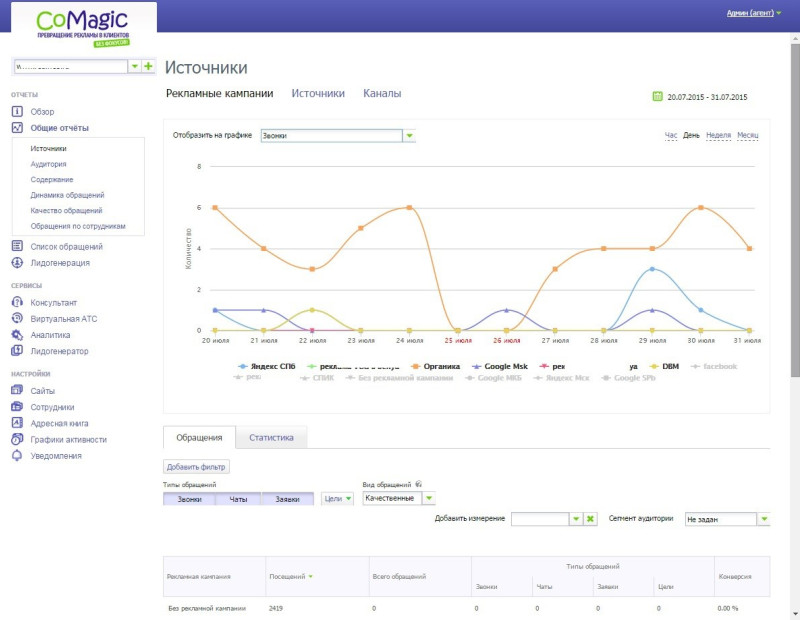The width and height of the screenshot is (800, 620).
Task: Click the Аналитика gears icon
Action: (17, 335)
